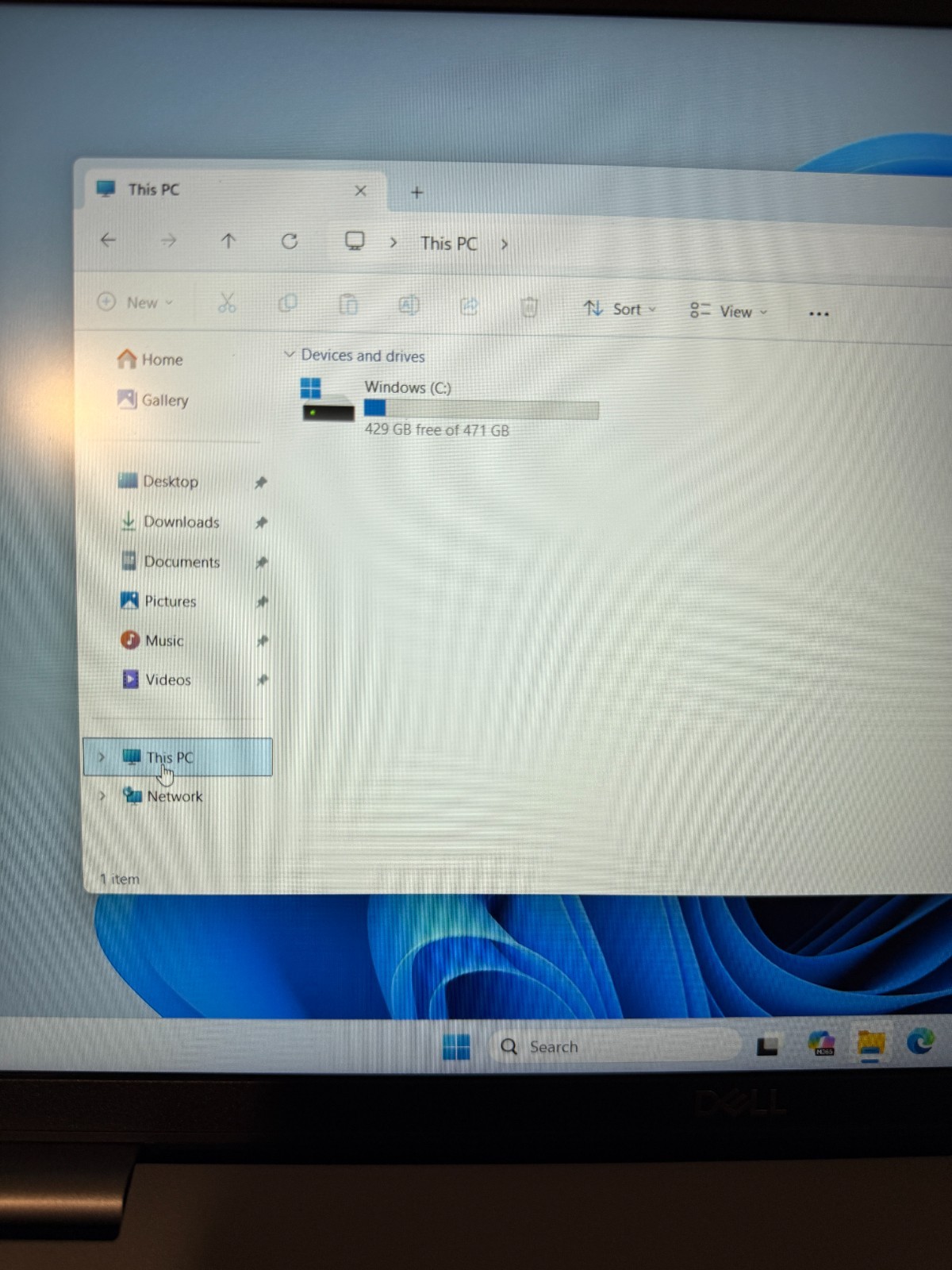Click the pin icon beside Music
952x1270 pixels.
tap(263, 641)
